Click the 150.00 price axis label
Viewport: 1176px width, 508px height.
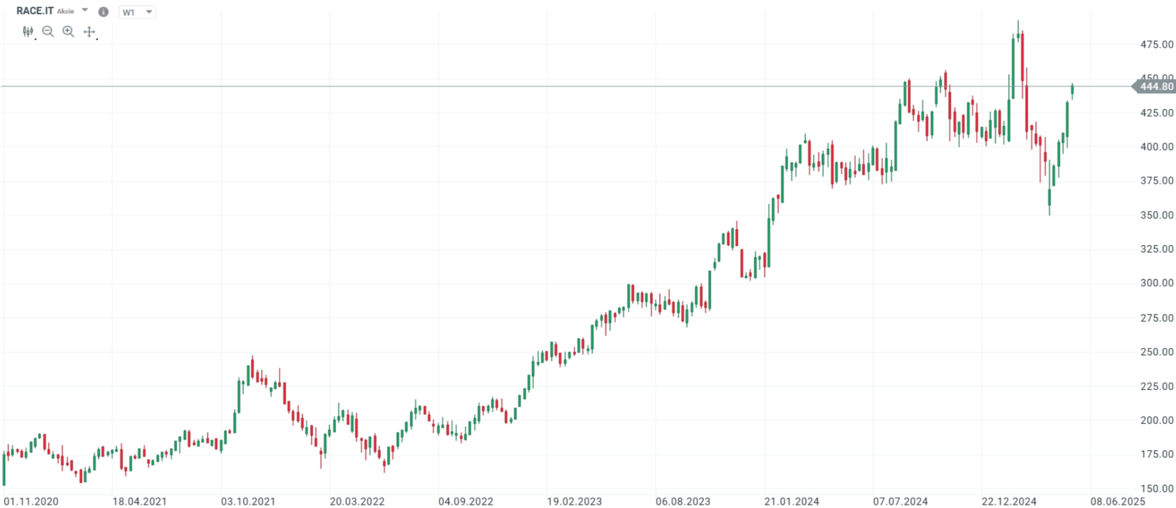click(1155, 488)
